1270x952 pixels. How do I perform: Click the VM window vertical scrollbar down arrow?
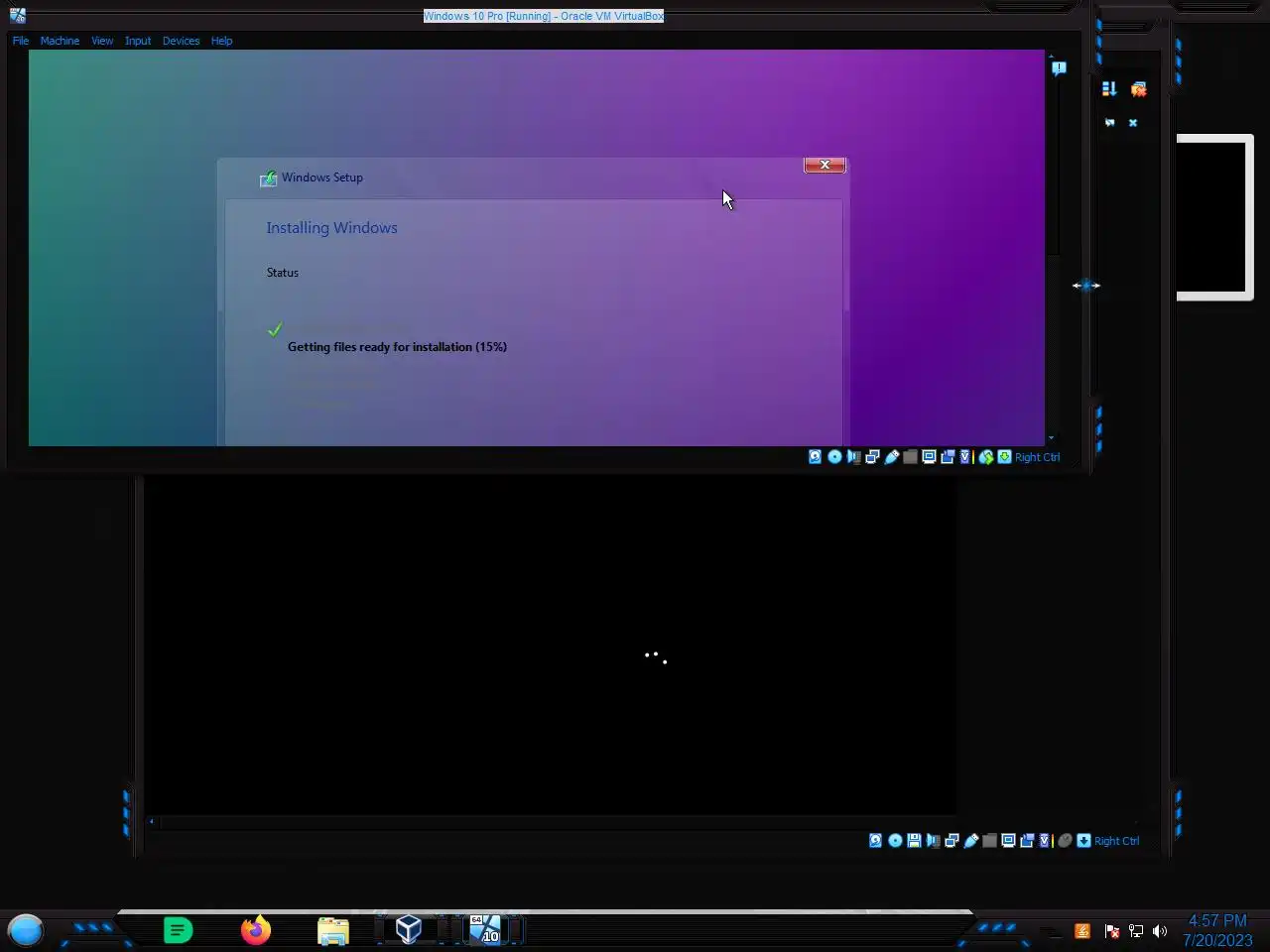pos(1051,437)
